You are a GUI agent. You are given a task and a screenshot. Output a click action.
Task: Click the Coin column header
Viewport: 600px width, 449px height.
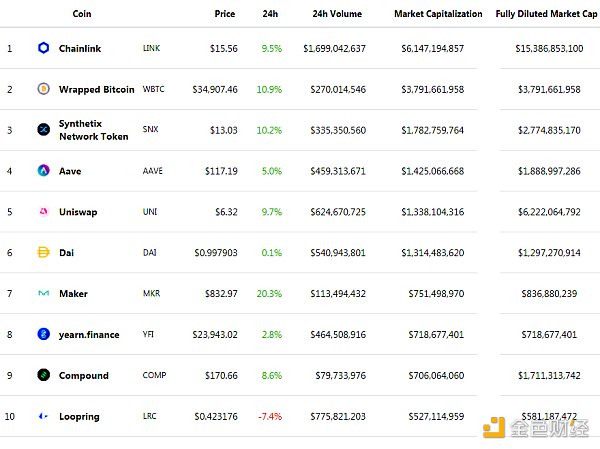tap(83, 14)
